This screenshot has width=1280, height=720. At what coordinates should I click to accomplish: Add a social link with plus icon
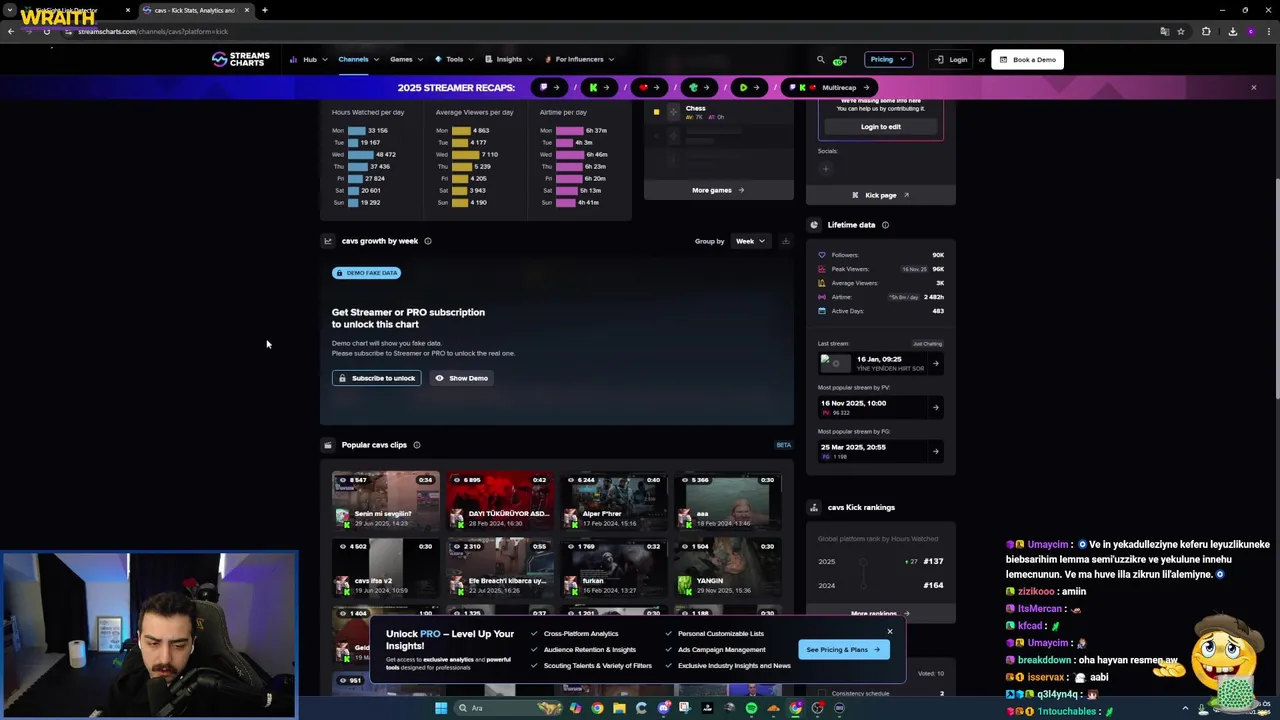(826, 169)
